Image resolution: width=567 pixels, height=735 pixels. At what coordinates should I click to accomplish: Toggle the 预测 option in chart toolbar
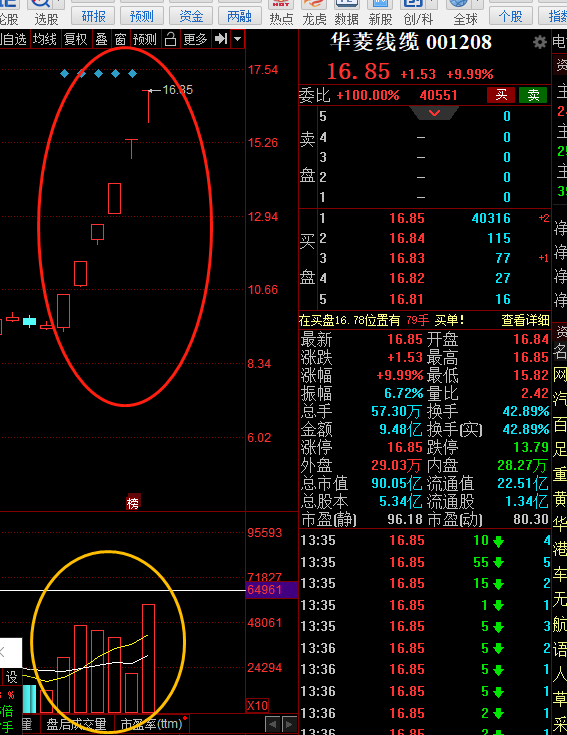coord(144,39)
